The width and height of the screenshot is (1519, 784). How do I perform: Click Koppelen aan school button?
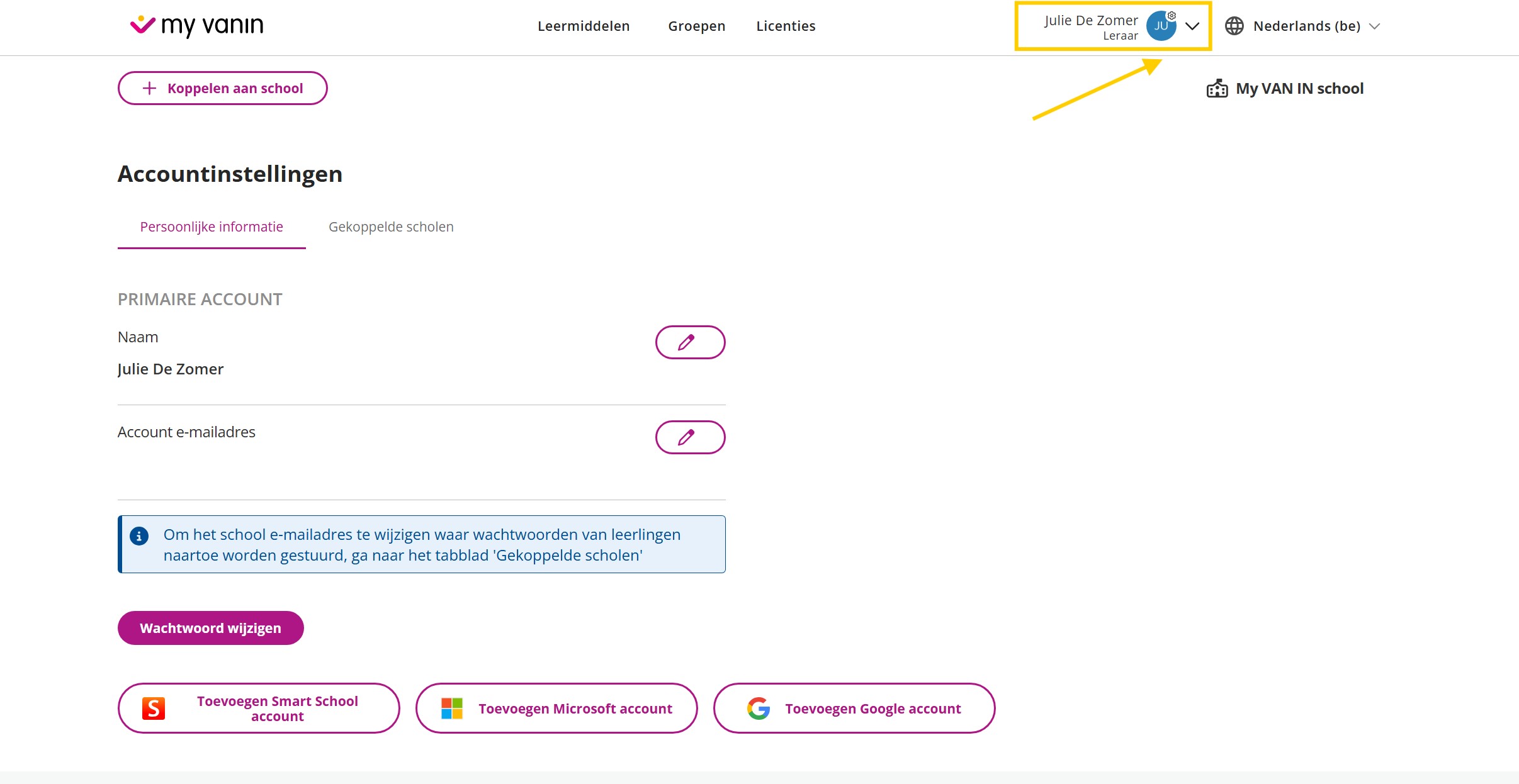222,88
